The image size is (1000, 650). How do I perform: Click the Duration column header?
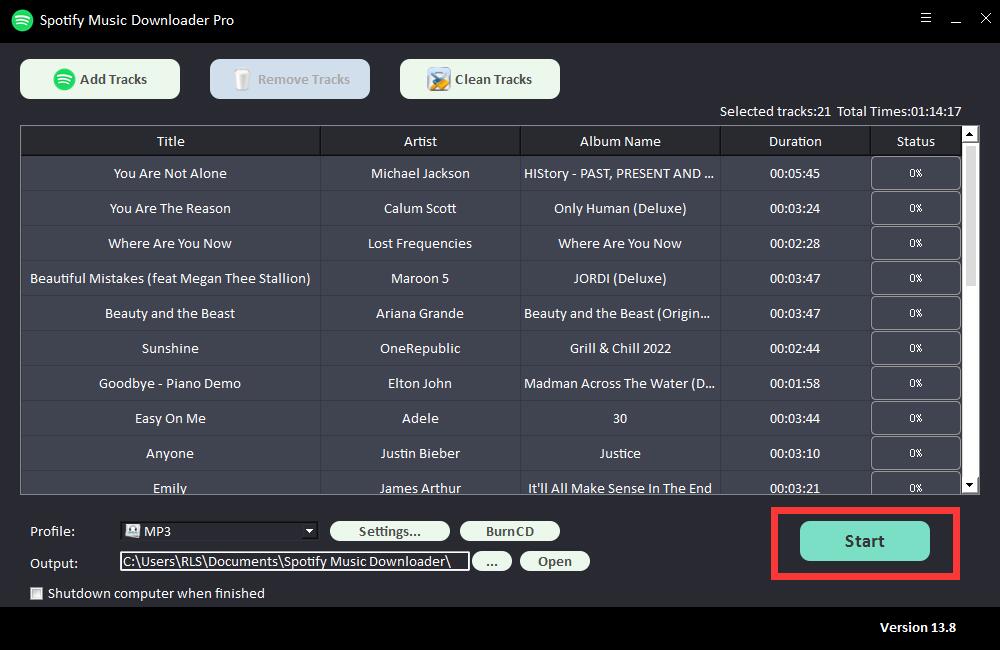795,141
